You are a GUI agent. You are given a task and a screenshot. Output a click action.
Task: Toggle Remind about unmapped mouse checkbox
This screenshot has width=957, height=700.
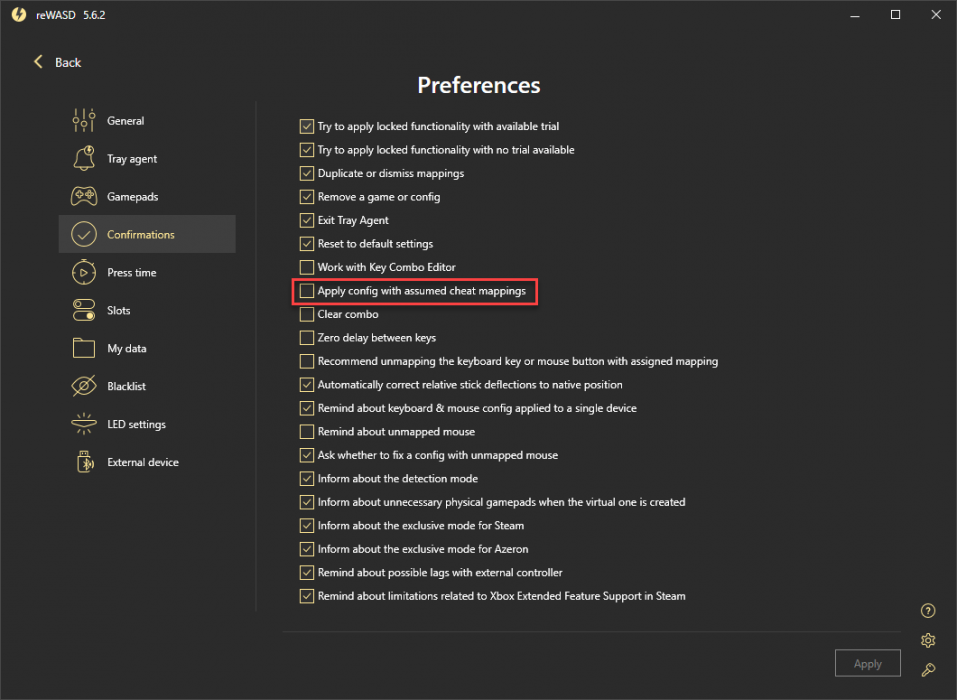point(306,431)
